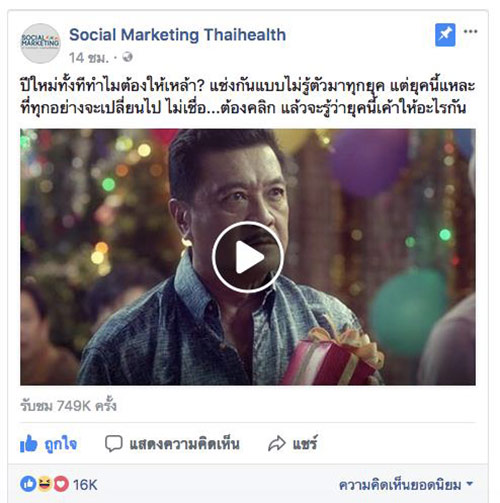Click the blue Like reaction icon
This screenshot has width=500, height=503.
(x=28, y=484)
